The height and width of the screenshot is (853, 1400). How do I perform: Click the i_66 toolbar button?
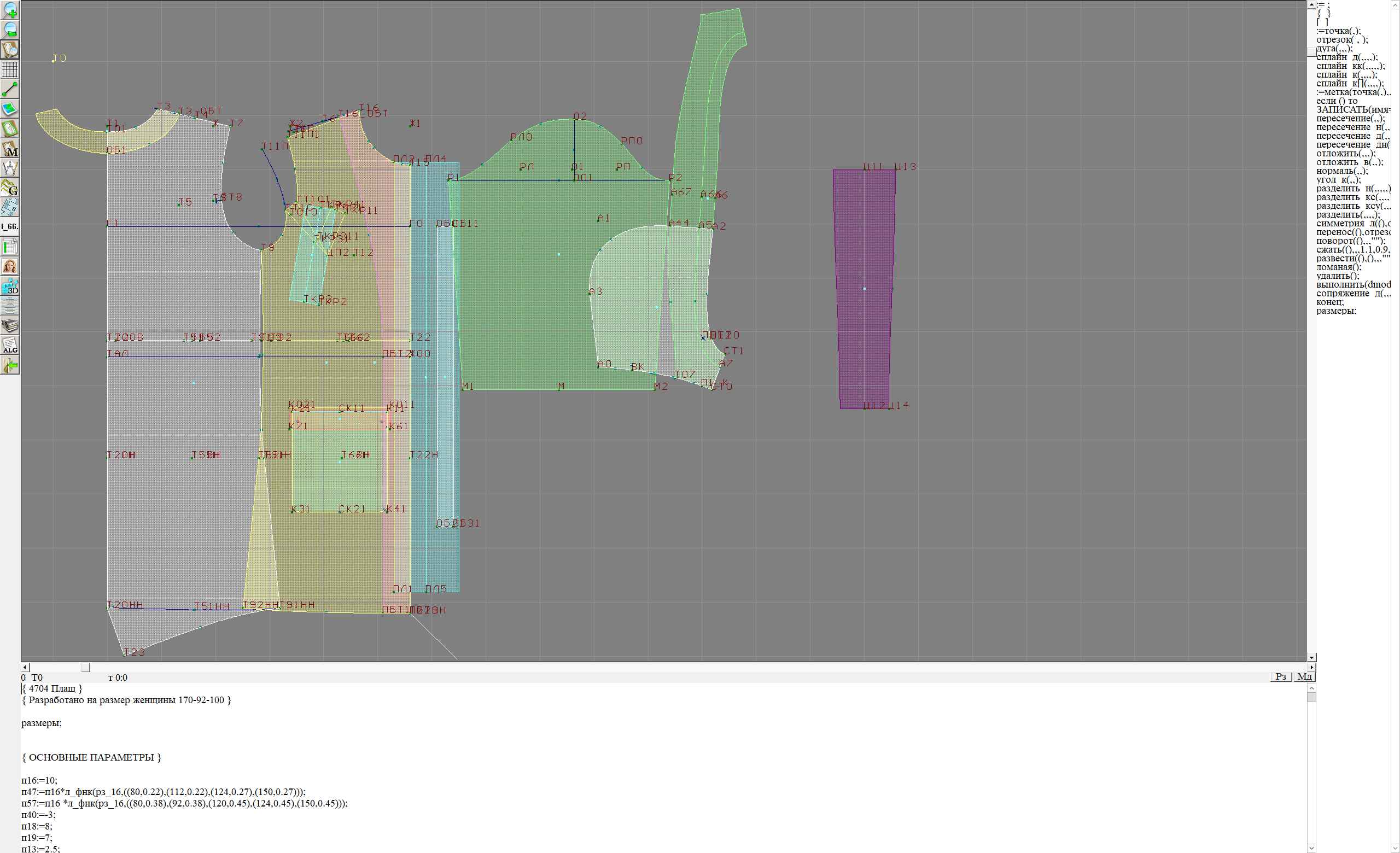tap(10, 226)
